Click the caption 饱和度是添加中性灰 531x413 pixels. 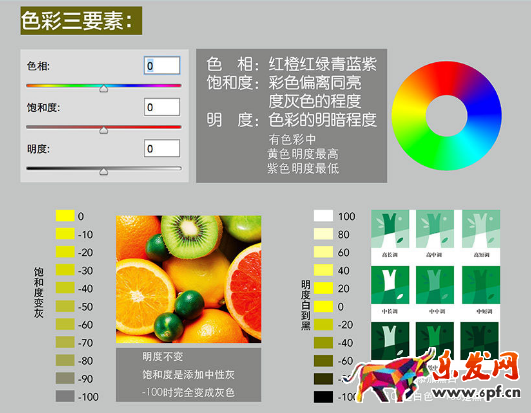[x=188, y=374]
